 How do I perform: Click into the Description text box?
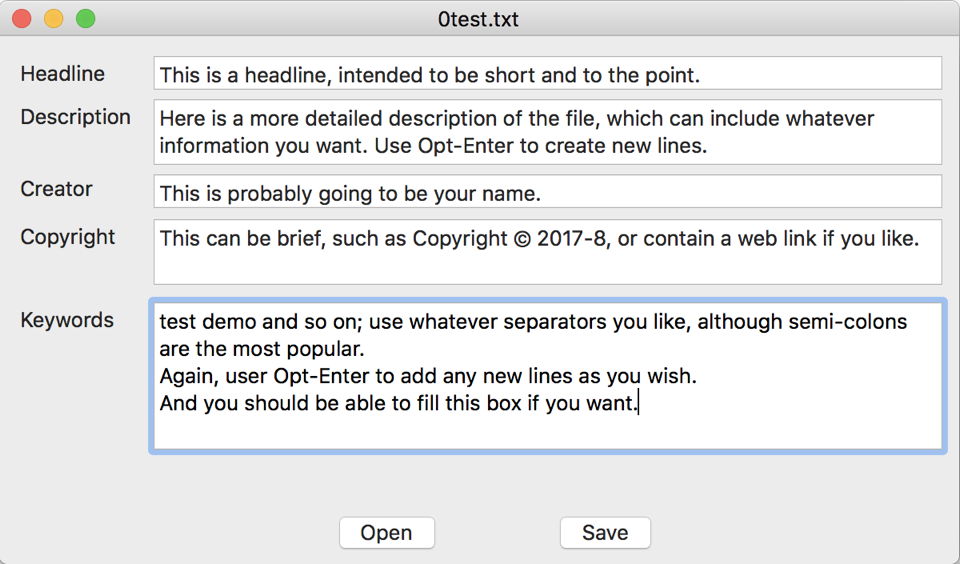pyautogui.click(x=547, y=132)
